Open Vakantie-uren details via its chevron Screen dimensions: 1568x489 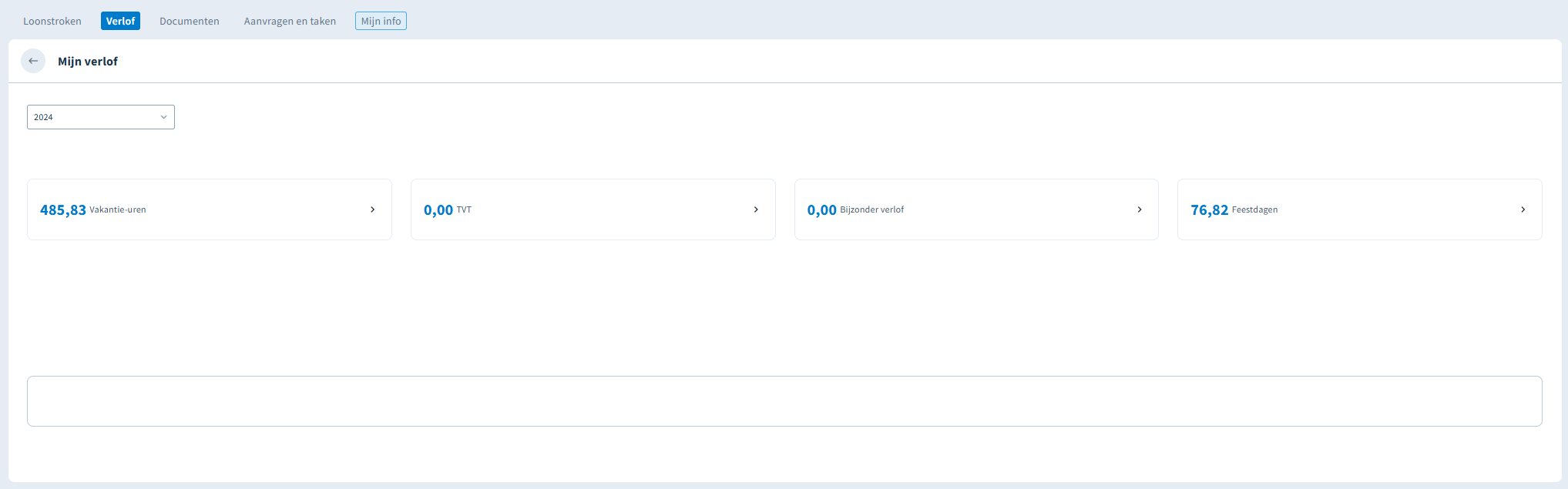[372, 209]
